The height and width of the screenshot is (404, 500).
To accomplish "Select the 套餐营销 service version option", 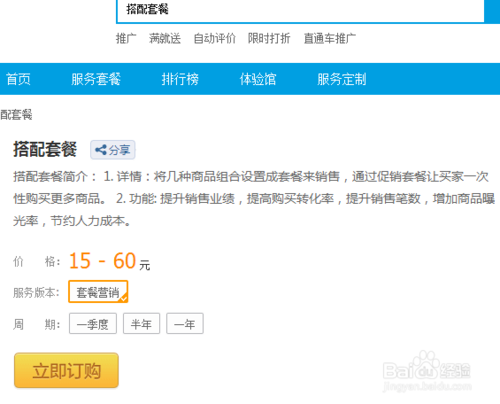I will [98, 292].
